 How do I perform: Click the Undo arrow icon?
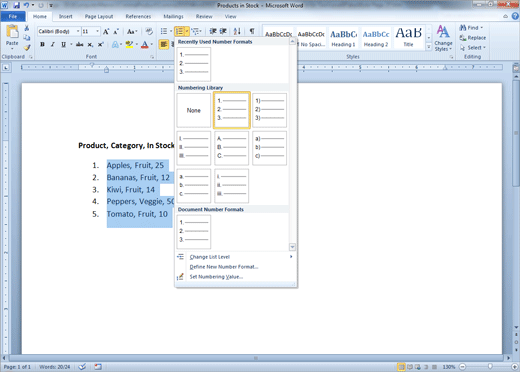coord(26,5)
